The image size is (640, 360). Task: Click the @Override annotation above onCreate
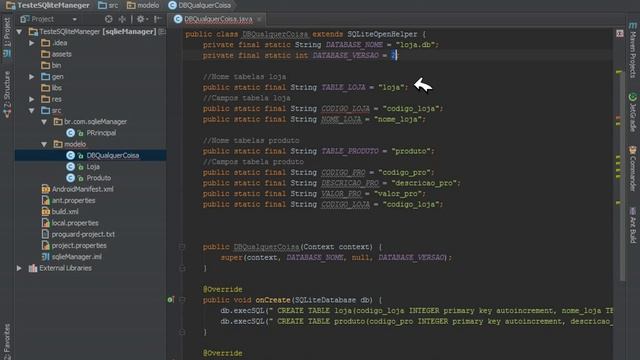[x=222, y=289]
